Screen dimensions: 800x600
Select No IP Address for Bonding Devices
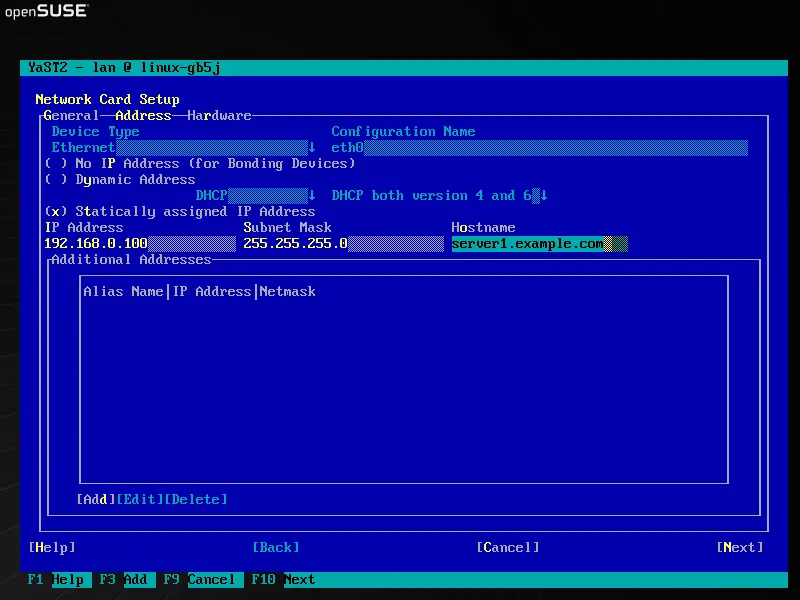pos(200,164)
